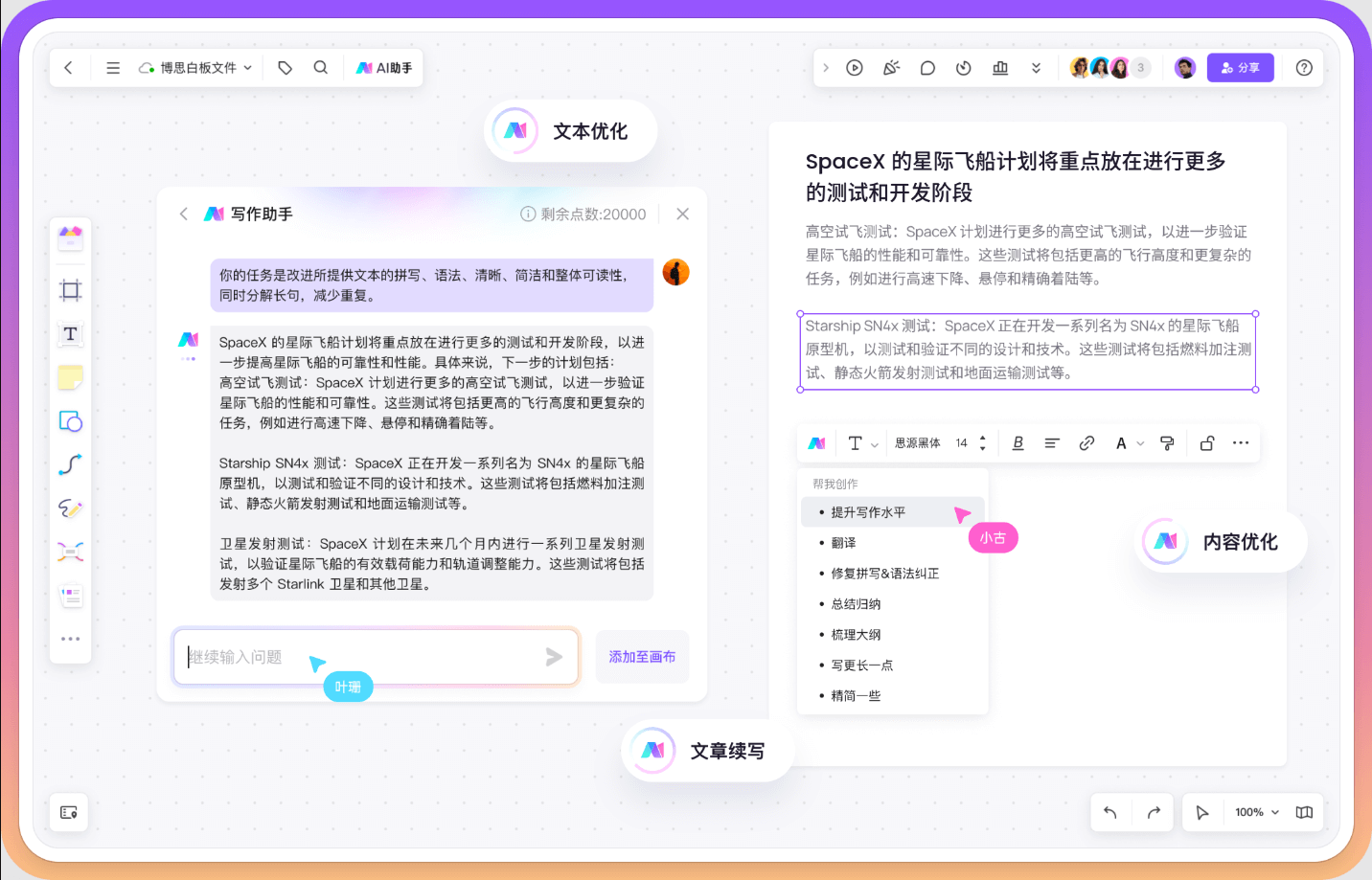Image resolution: width=1372 pixels, height=880 pixels.
Task: Click the tag icon in top toolbar
Action: point(285,68)
